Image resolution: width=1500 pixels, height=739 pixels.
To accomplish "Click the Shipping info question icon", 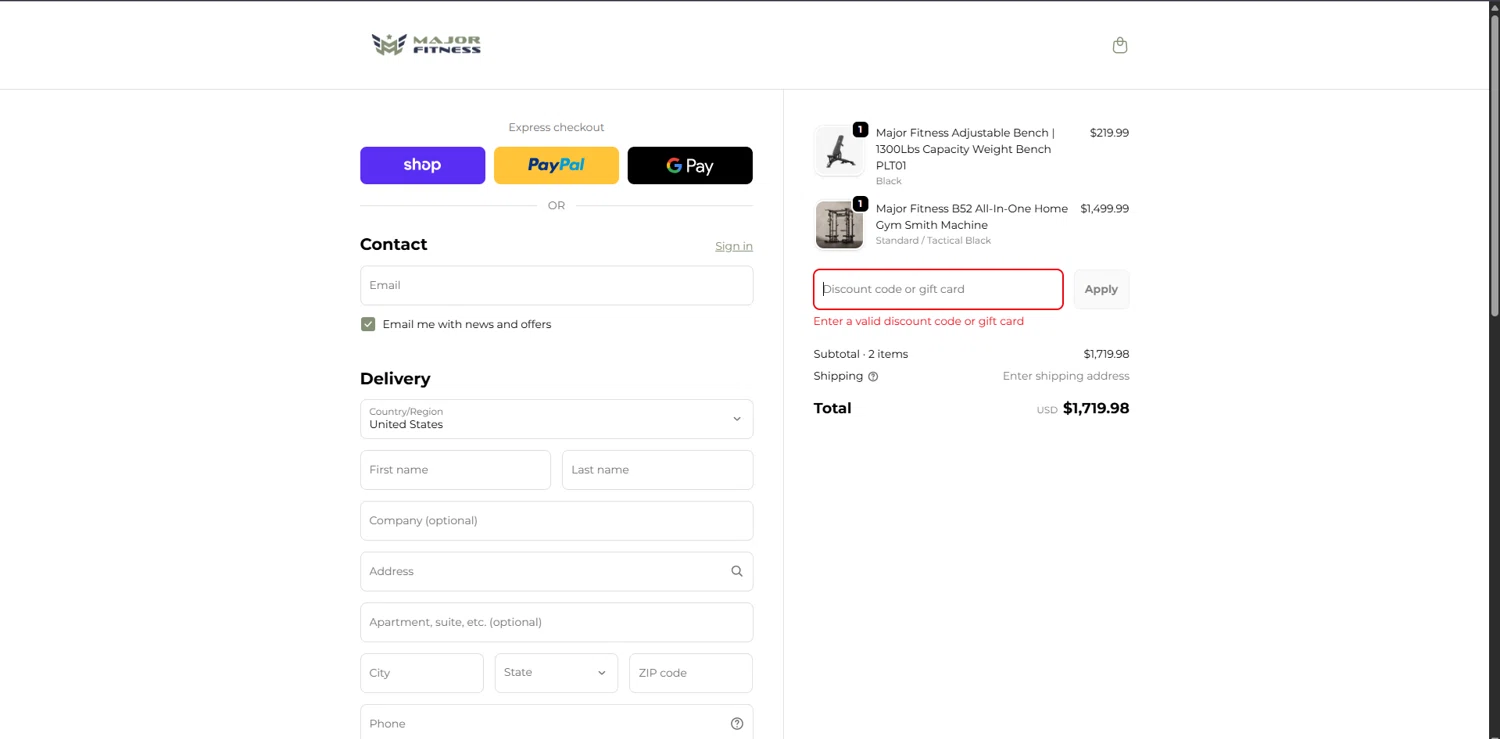I will point(873,377).
